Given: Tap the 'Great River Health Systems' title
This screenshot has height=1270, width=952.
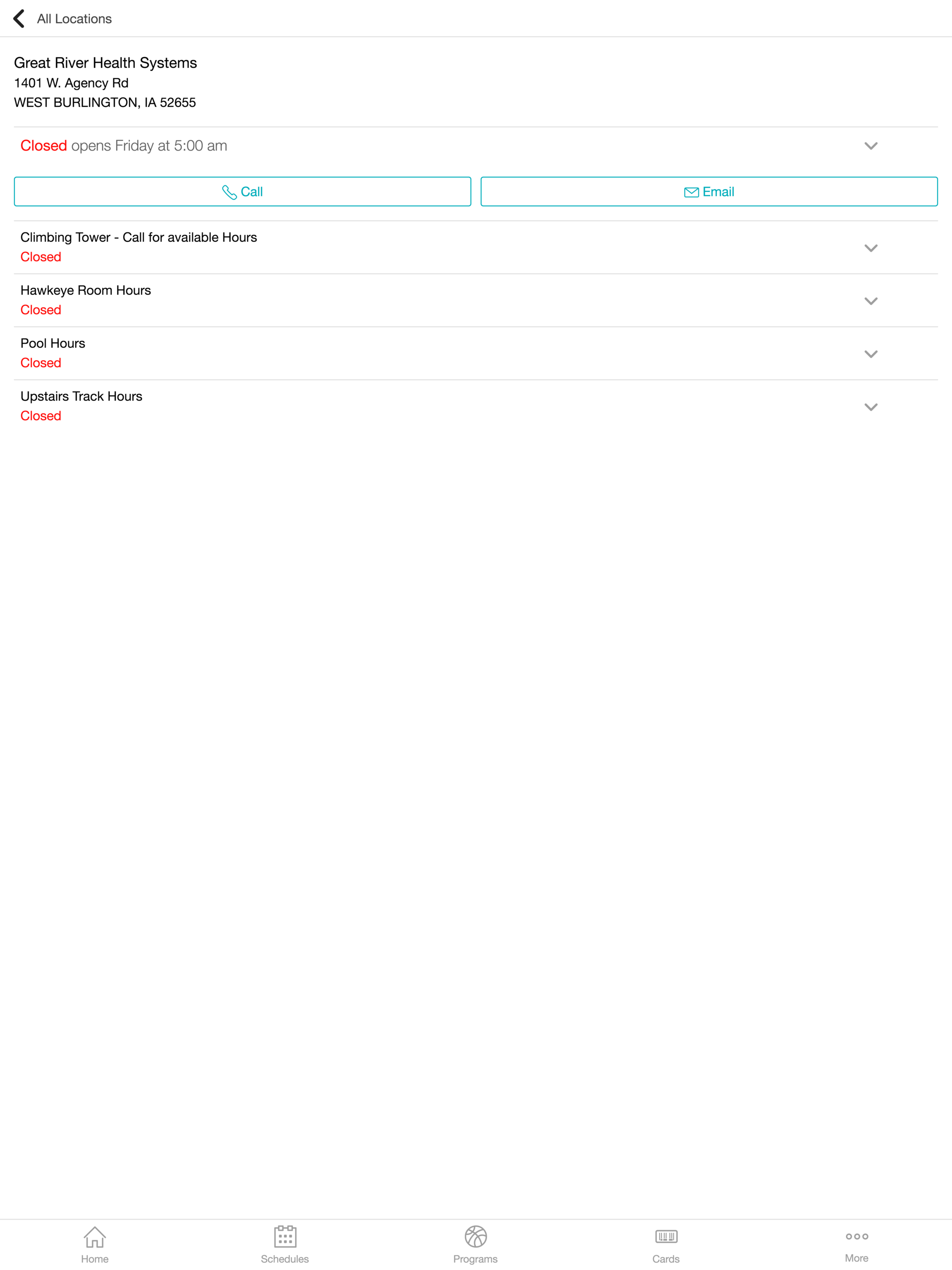Looking at the screenshot, I should (106, 63).
